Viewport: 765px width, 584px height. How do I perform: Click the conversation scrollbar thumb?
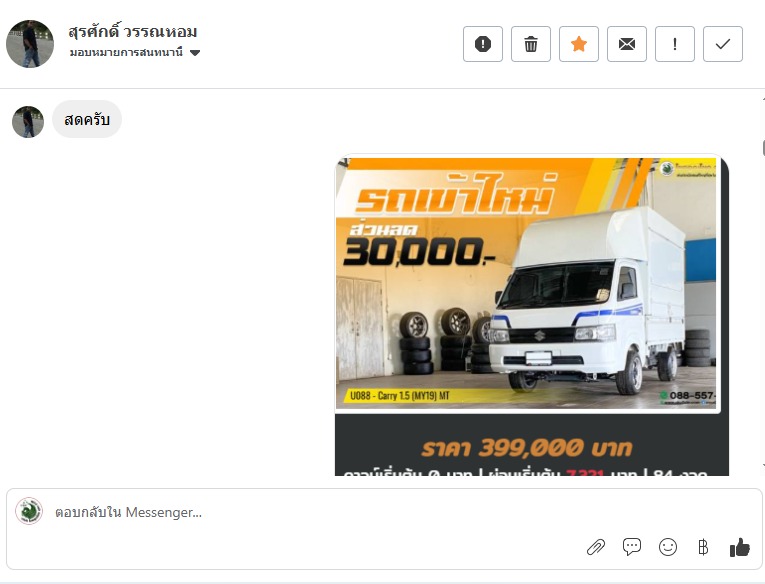(x=763, y=148)
